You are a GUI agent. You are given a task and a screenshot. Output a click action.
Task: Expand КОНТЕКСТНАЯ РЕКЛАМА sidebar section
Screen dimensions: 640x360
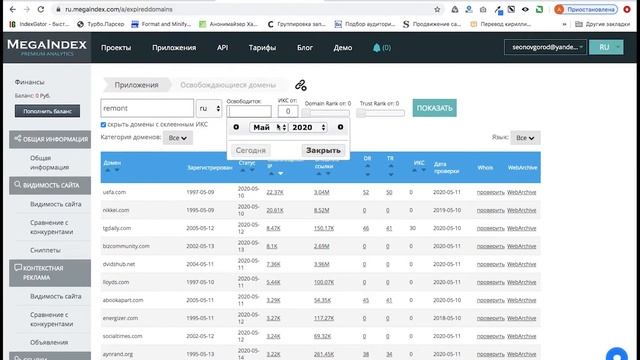point(50,273)
